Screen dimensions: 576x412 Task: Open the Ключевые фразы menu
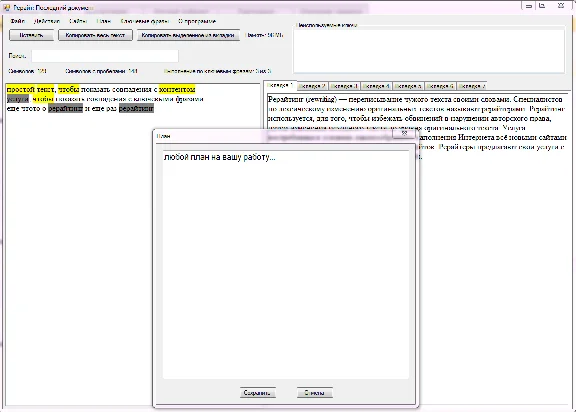[x=145, y=21]
